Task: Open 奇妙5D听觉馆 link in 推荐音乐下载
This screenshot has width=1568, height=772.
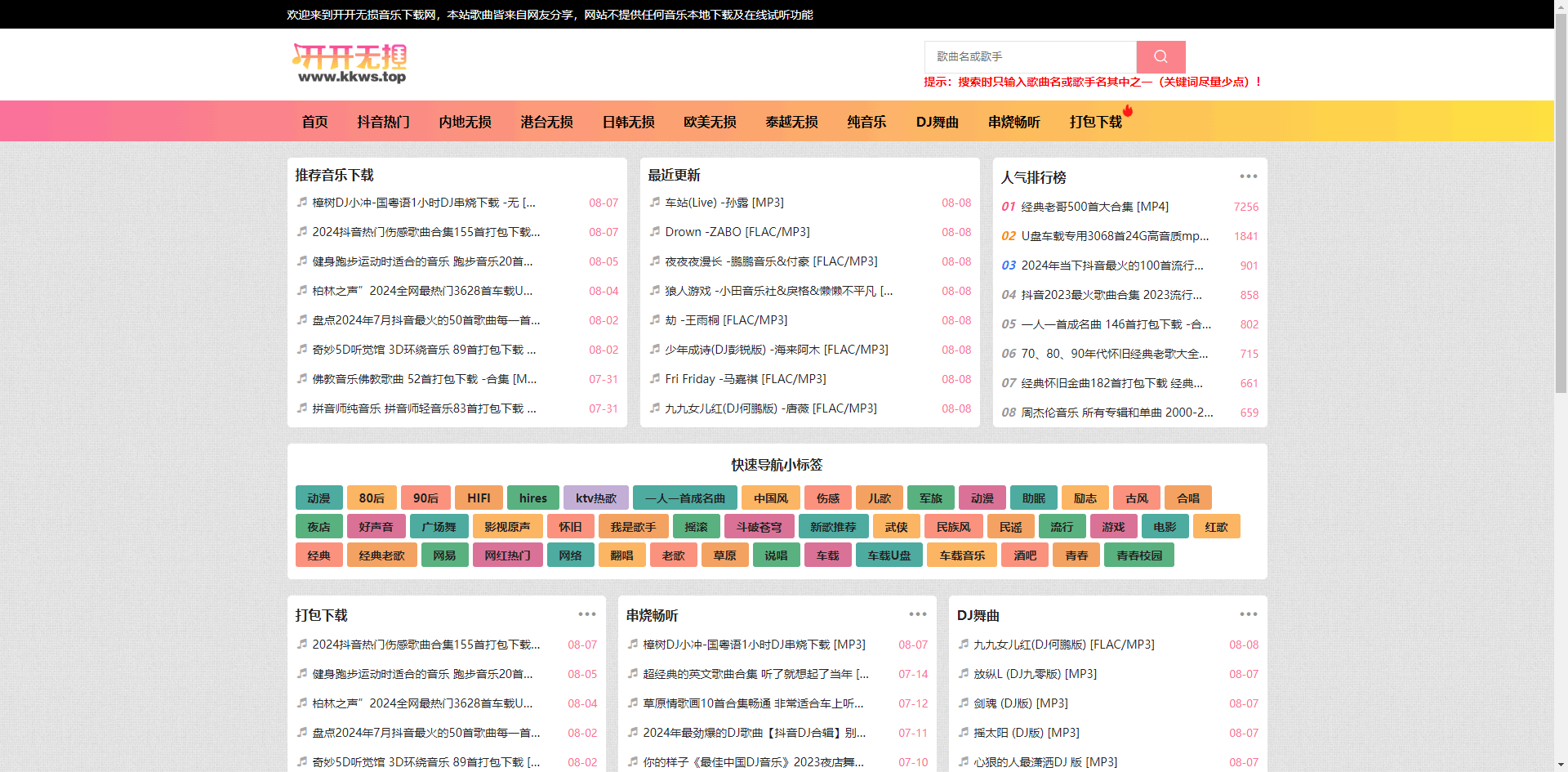Action: click(424, 349)
